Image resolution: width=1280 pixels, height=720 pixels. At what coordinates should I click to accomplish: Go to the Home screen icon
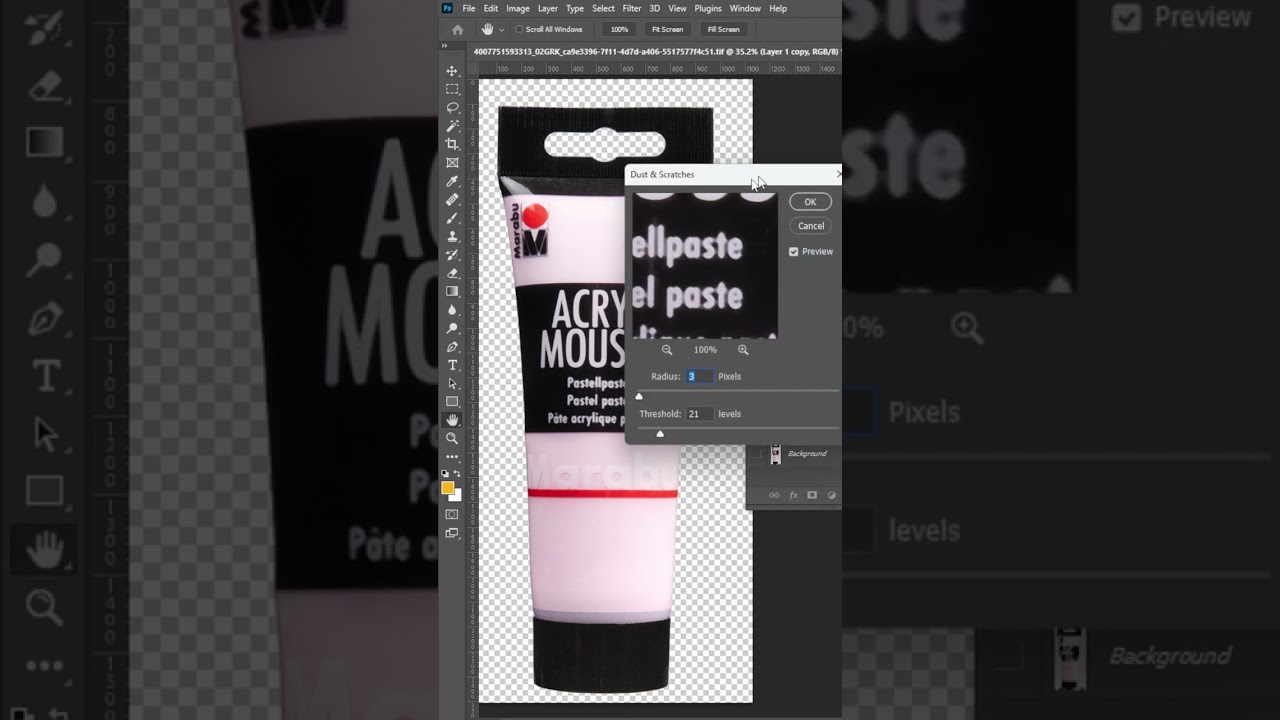pos(458,29)
